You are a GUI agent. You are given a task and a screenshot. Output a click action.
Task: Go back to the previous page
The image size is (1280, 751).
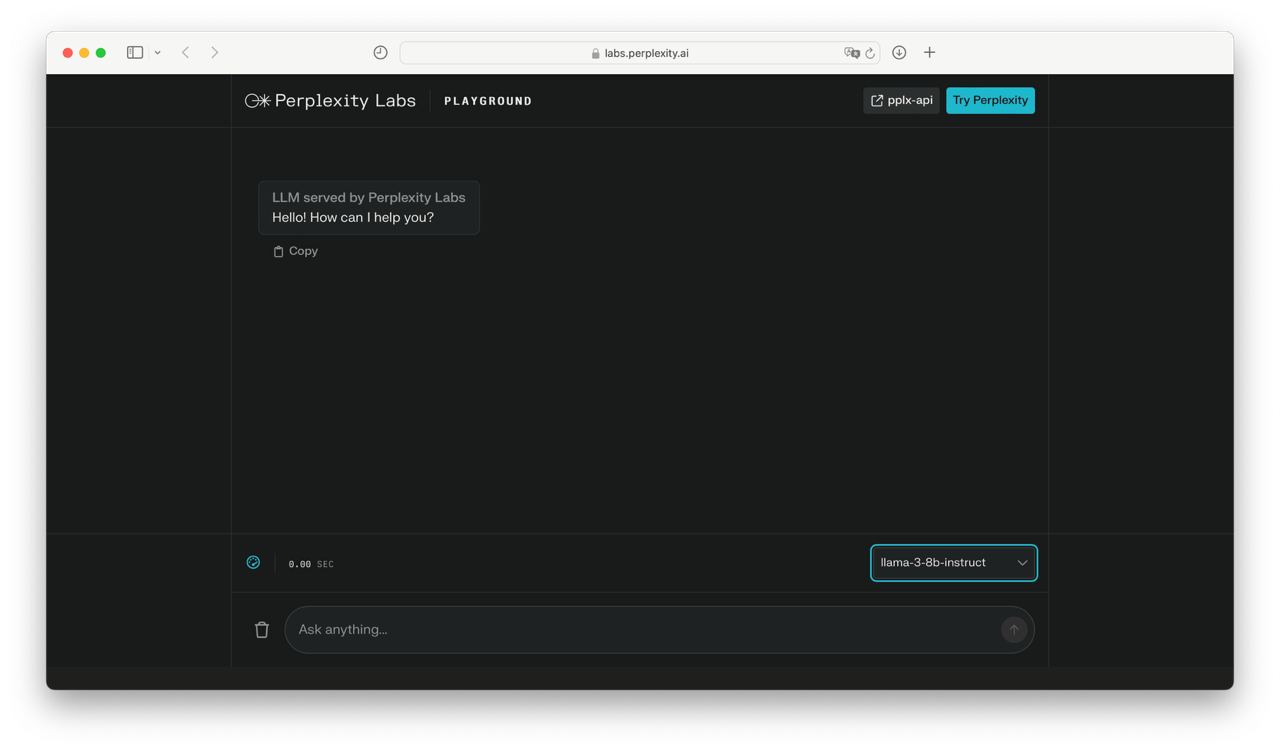click(x=185, y=52)
